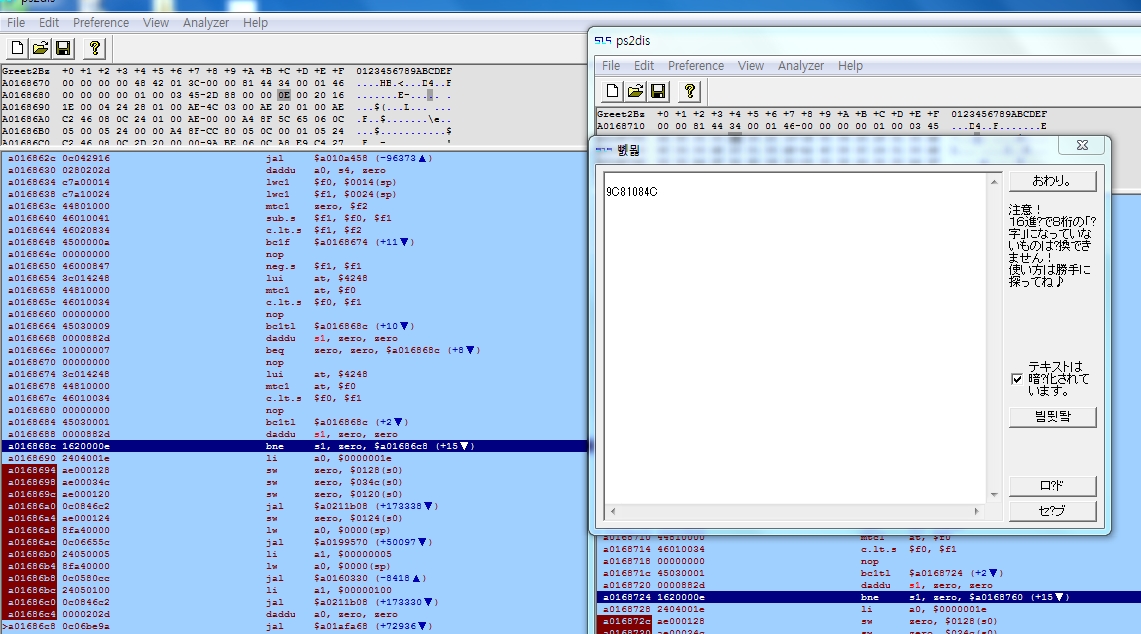Viewport: 1141px width, 634px height.
Task: Click hex dump row A0168690 in left window
Action: click(x=227, y=107)
